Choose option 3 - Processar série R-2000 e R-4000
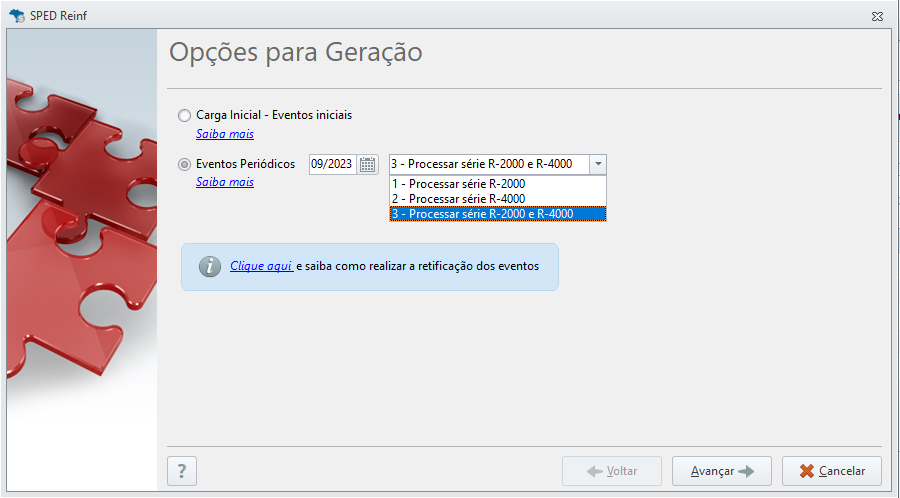The height and width of the screenshot is (498, 900). click(498, 213)
